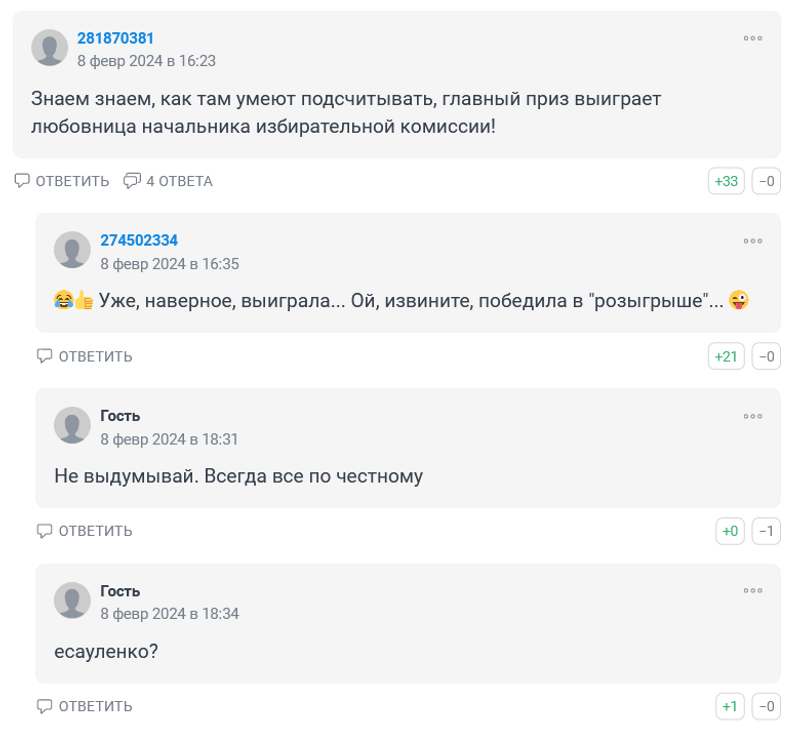Open profile link of username 281870381
Image resolution: width=800 pixels, height=731 pixels.
click(x=115, y=38)
